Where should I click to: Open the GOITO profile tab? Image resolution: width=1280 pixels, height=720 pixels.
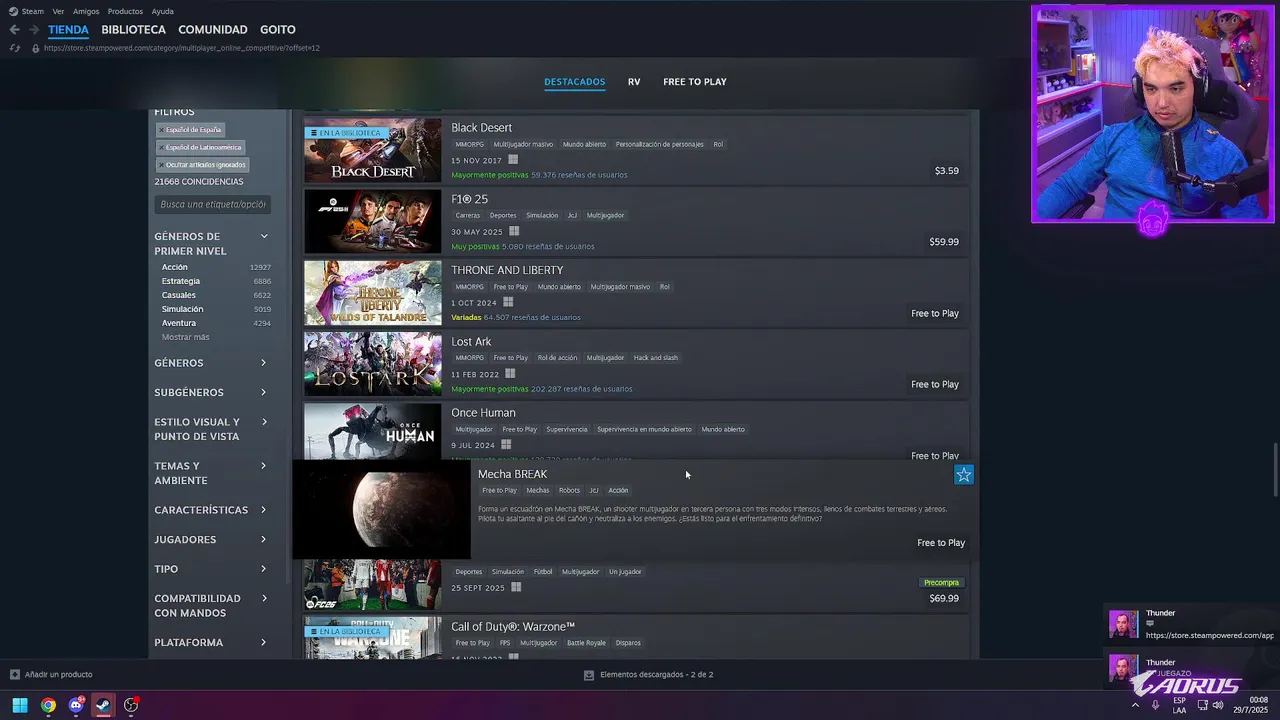277,30
